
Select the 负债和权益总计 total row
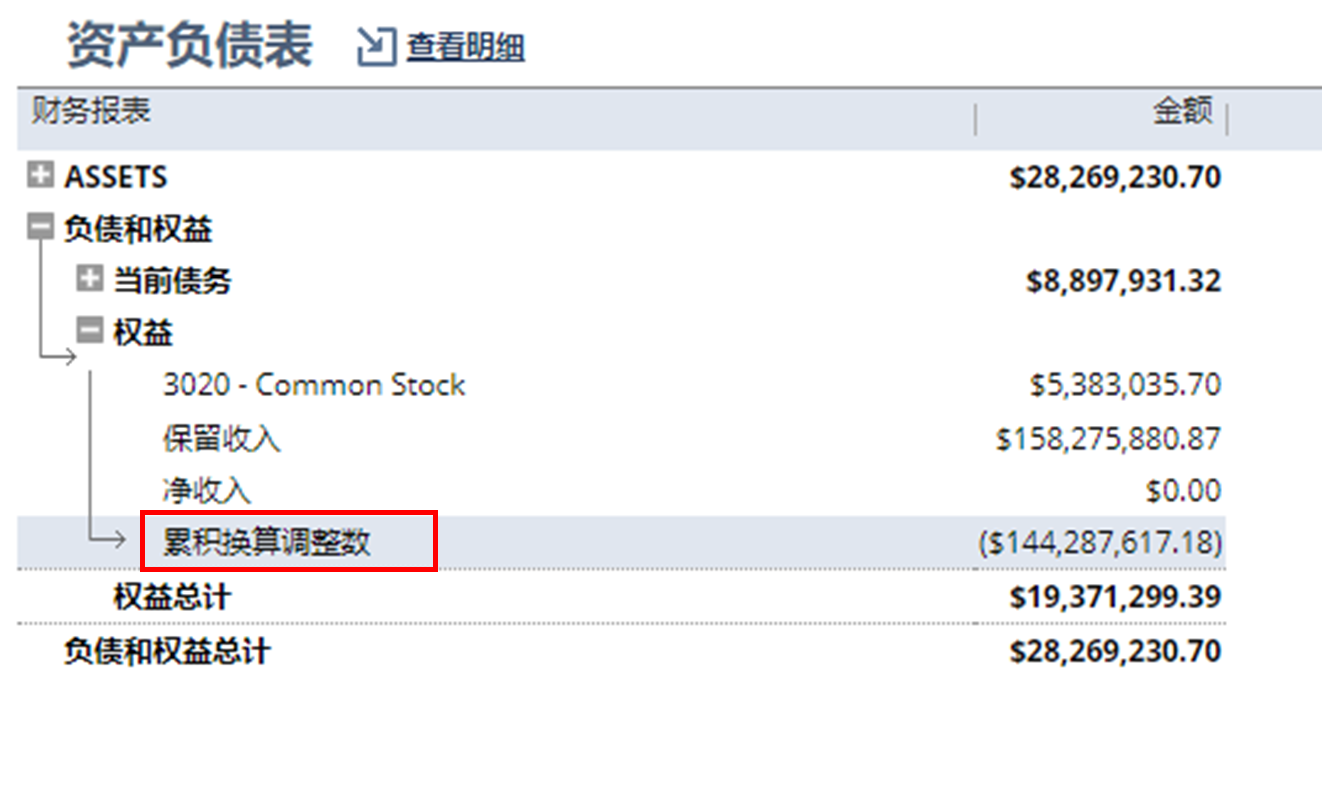pos(166,650)
